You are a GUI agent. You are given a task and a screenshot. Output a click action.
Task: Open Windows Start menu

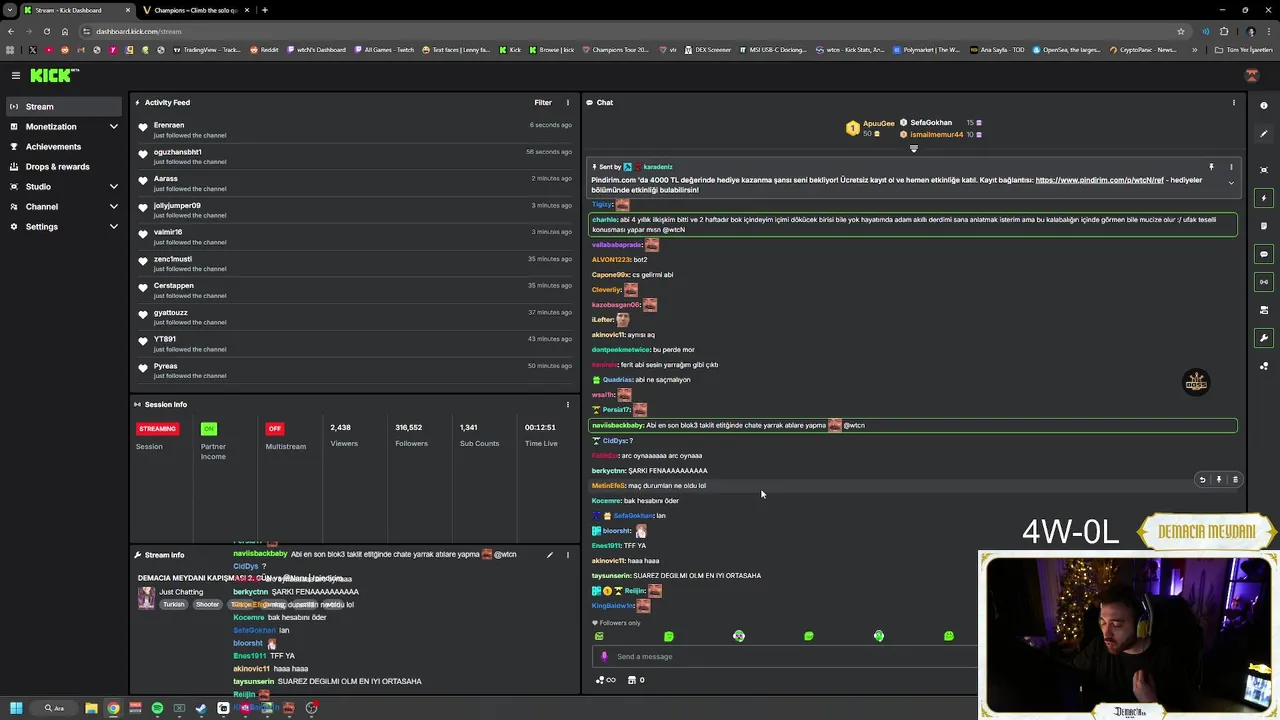pos(16,708)
